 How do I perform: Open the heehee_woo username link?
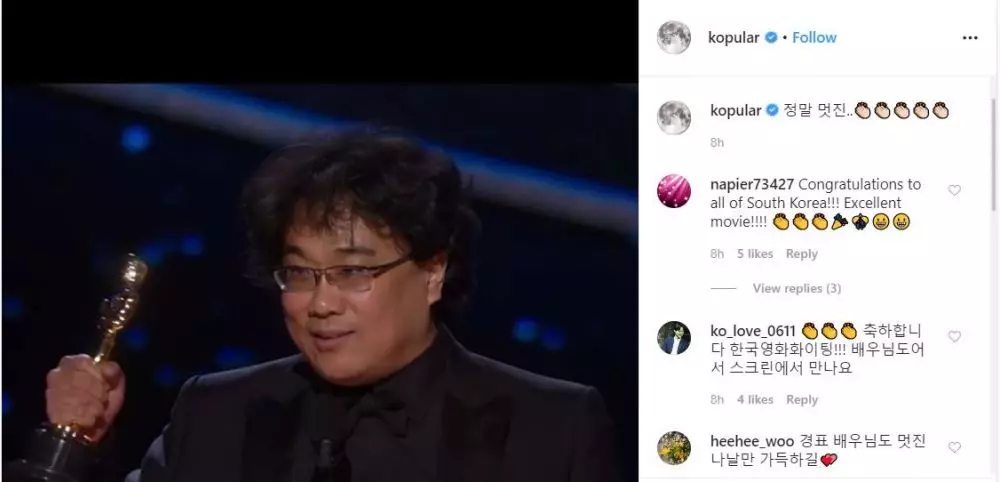[752, 441]
